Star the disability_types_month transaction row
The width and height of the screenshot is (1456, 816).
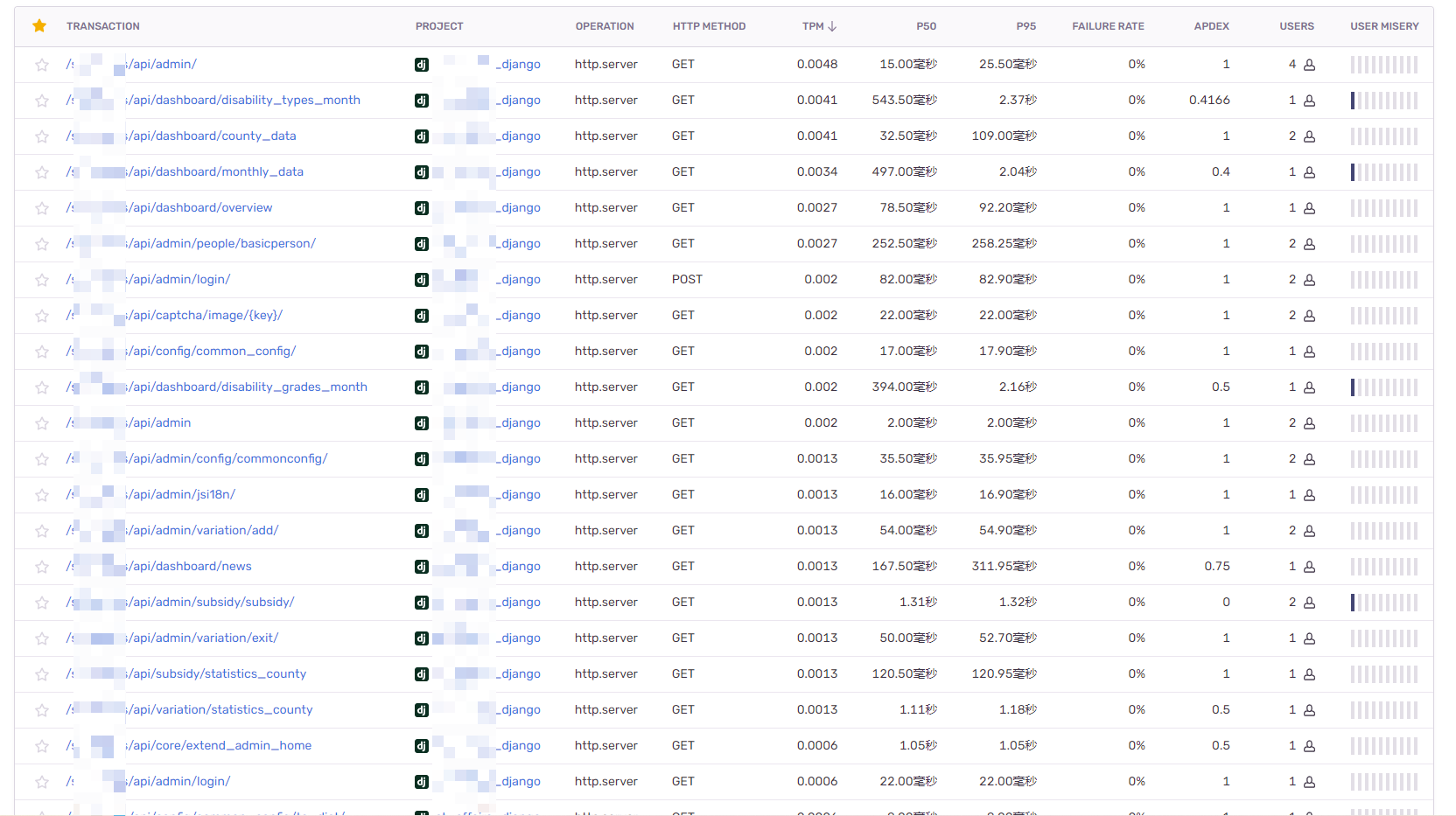41,101
